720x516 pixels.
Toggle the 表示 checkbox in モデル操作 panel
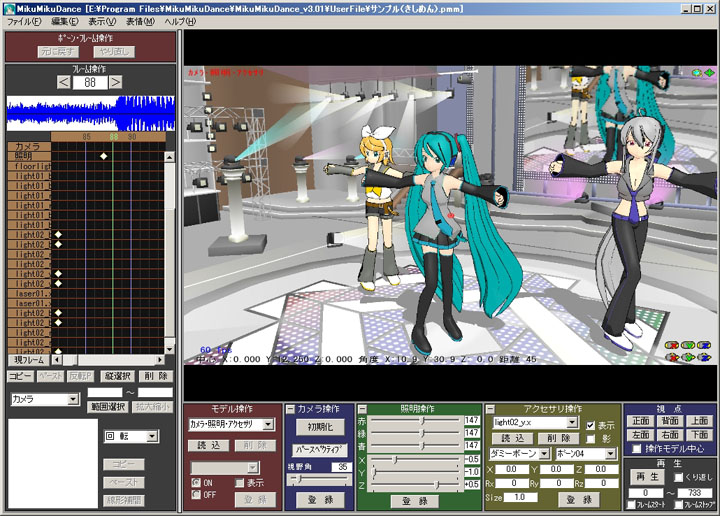[x=239, y=482]
